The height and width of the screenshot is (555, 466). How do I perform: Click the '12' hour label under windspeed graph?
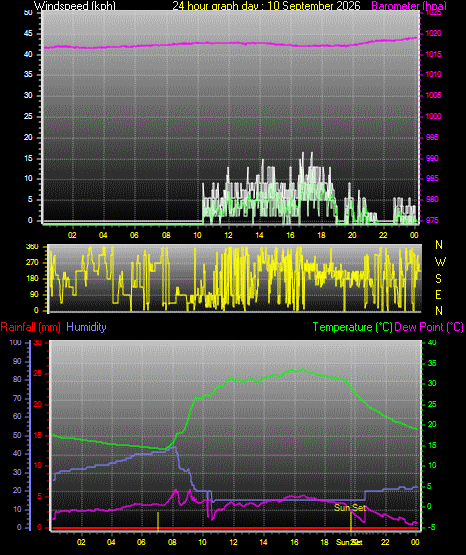tap(229, 235)
